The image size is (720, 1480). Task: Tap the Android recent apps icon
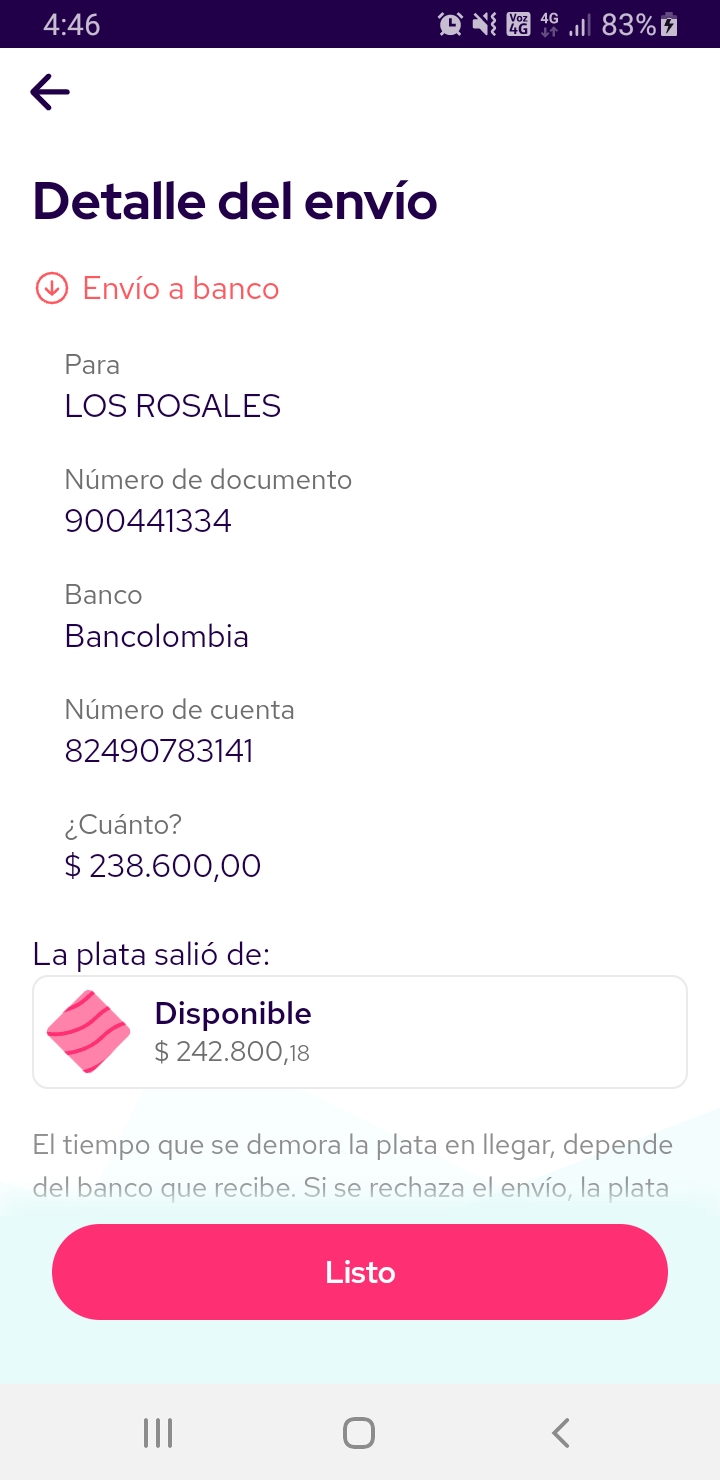(x=158, y=1433)
